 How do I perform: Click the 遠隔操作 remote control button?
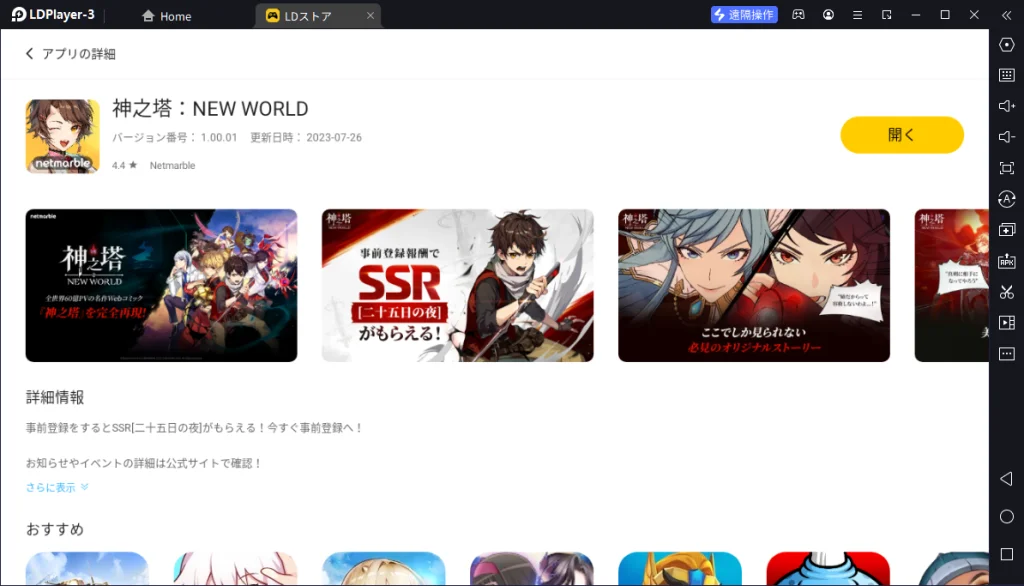click(x=744, y=14)
